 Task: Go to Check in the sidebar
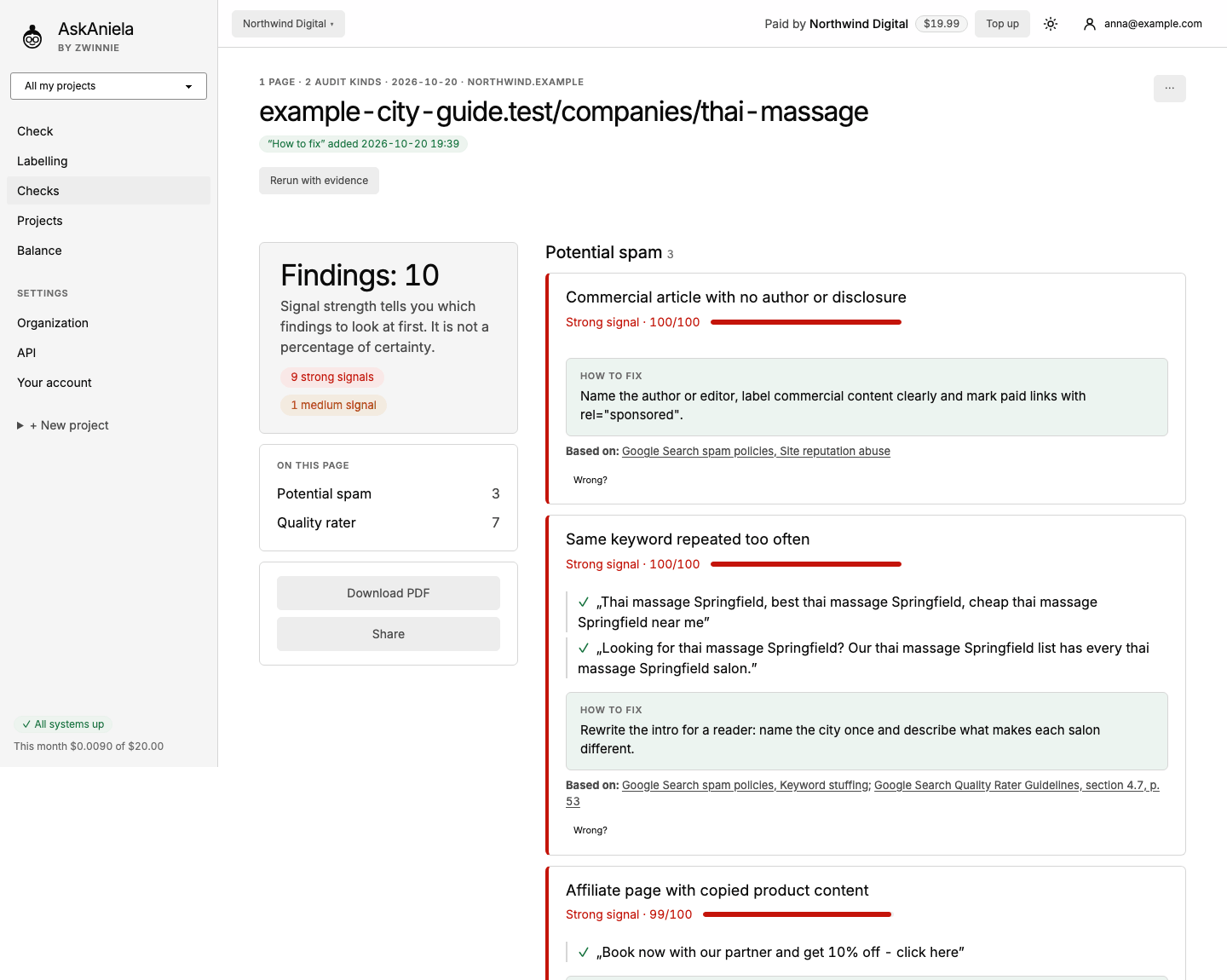pos(108,131)
